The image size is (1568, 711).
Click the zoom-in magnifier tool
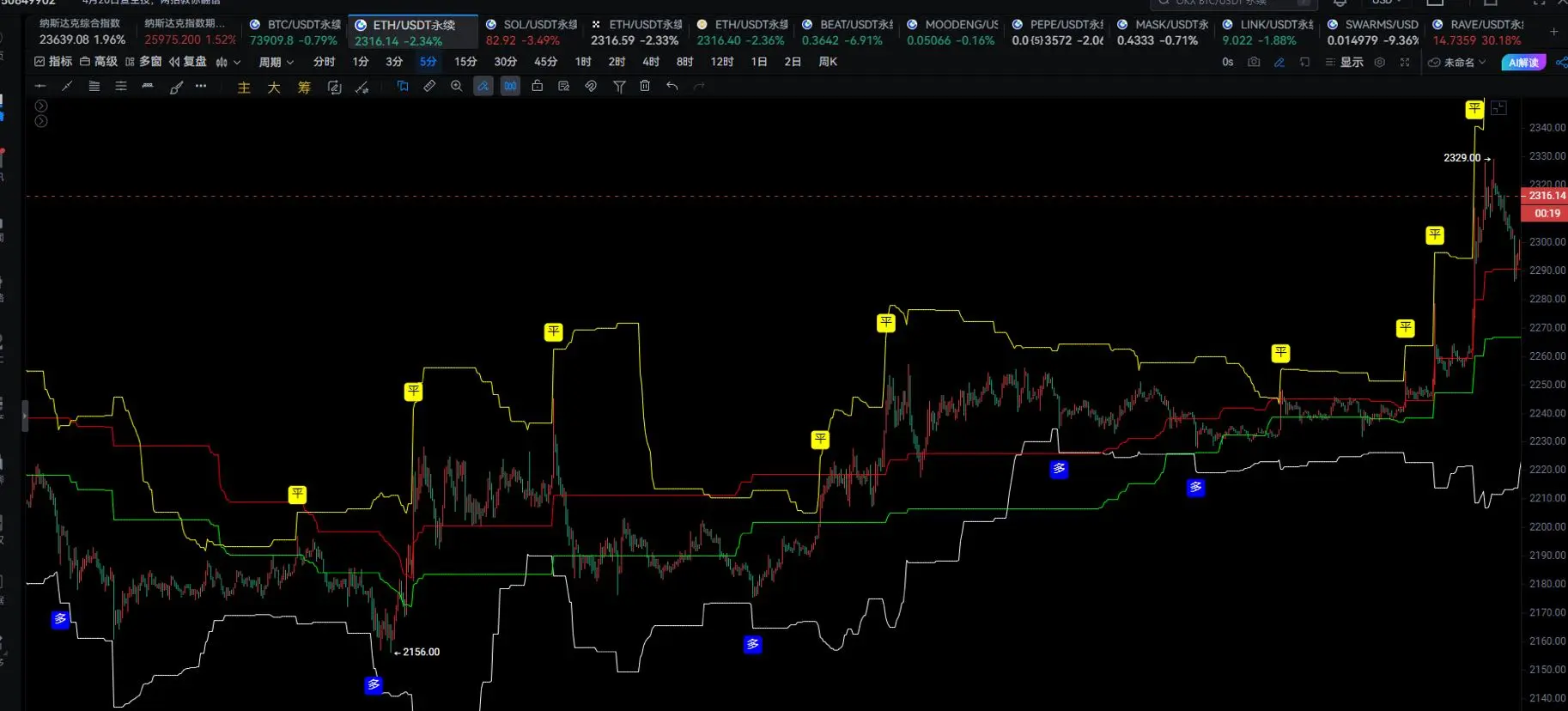point(457,86)
